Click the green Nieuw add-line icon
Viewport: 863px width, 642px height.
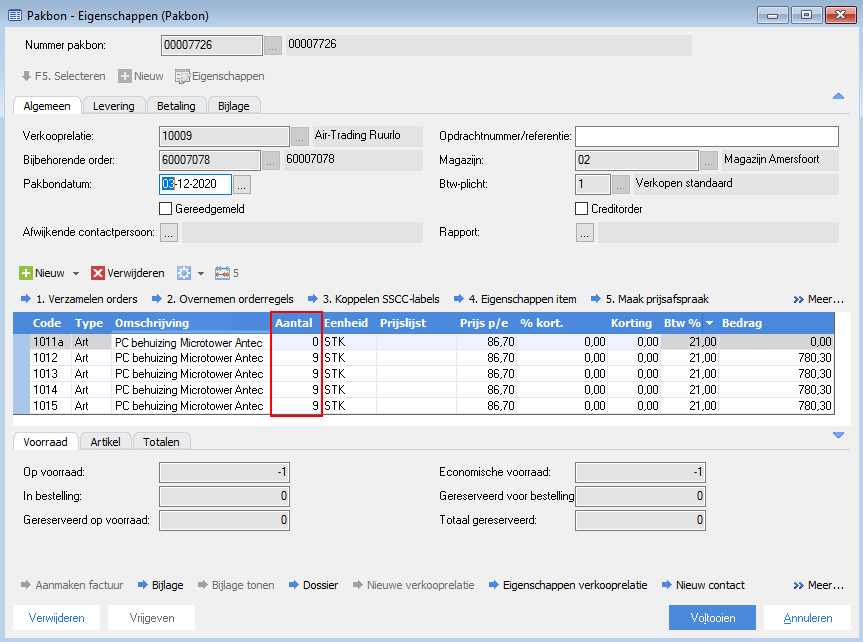point(26,273)
